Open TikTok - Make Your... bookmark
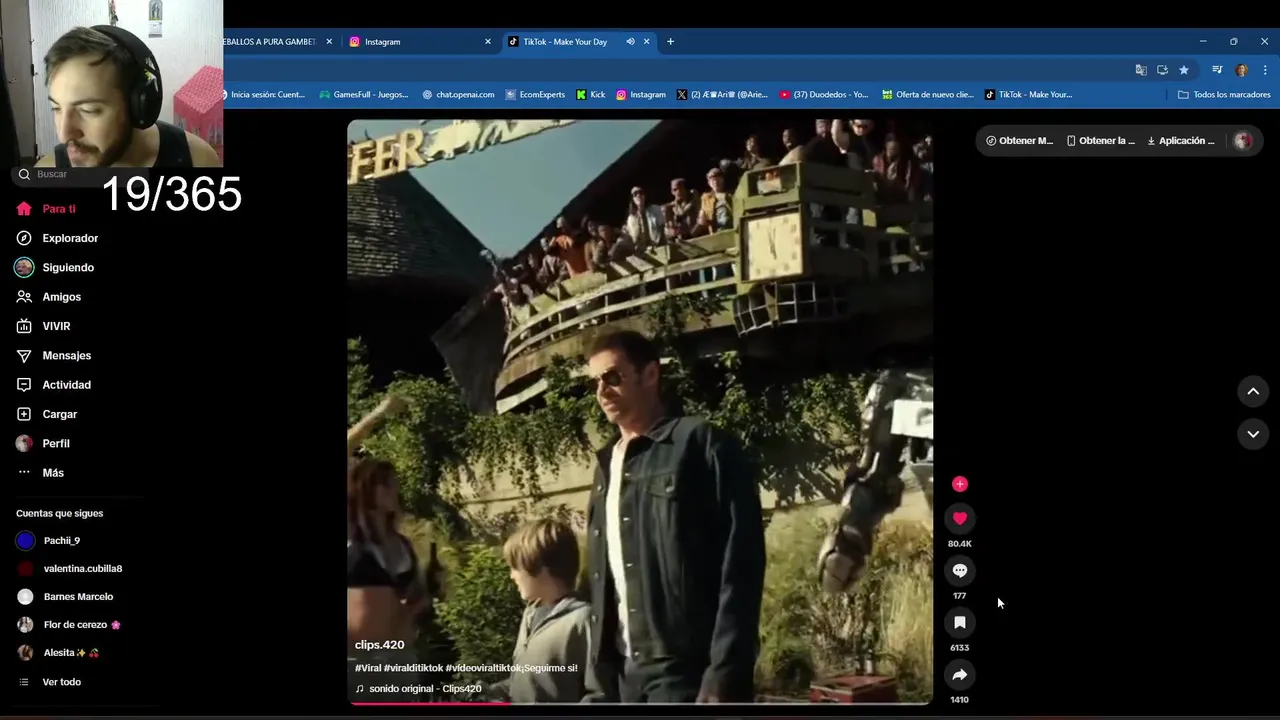 tap(1029, 95)
